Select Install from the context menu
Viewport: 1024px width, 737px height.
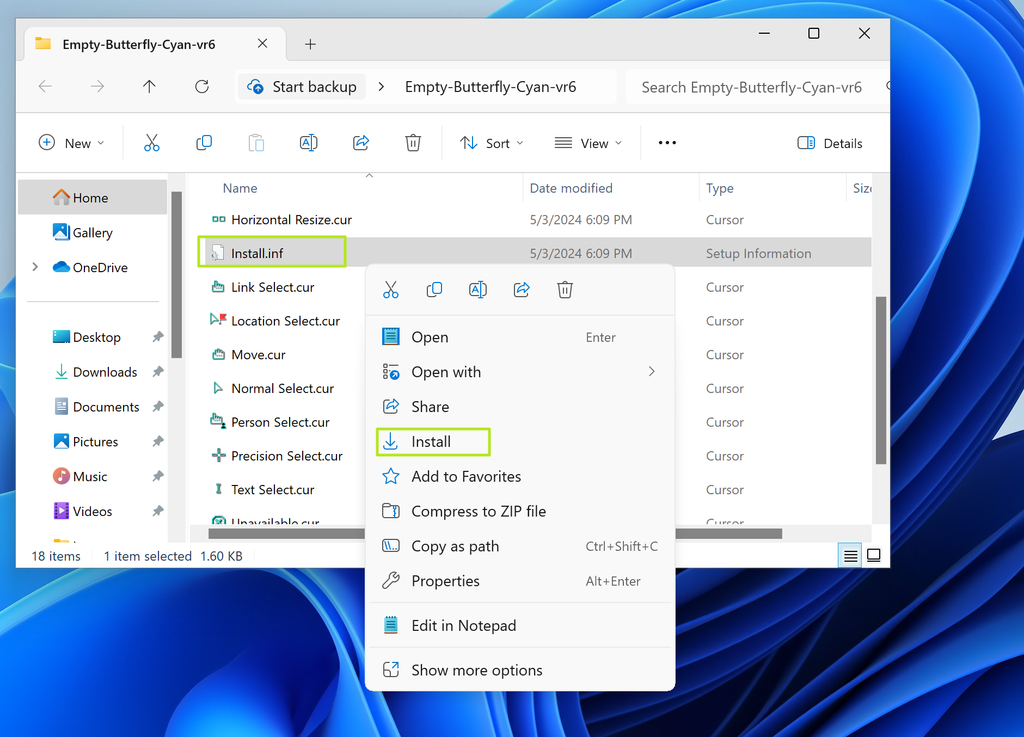point(432,441)
